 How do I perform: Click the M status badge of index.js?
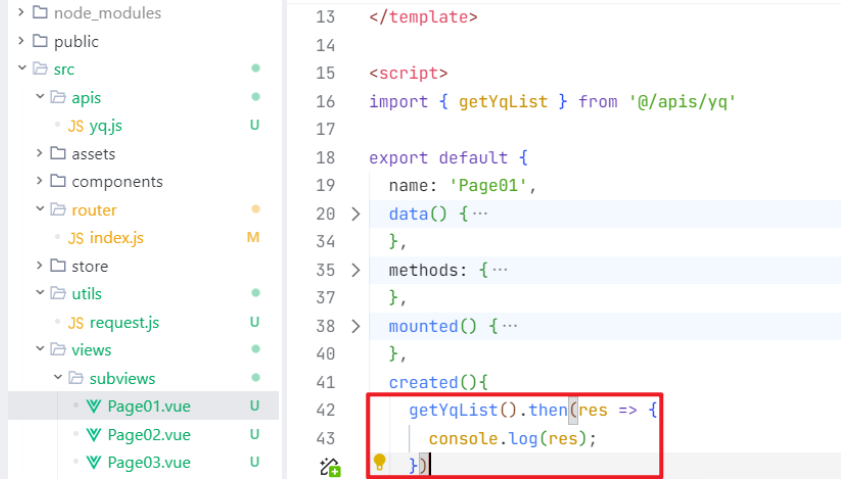[253, 237]
